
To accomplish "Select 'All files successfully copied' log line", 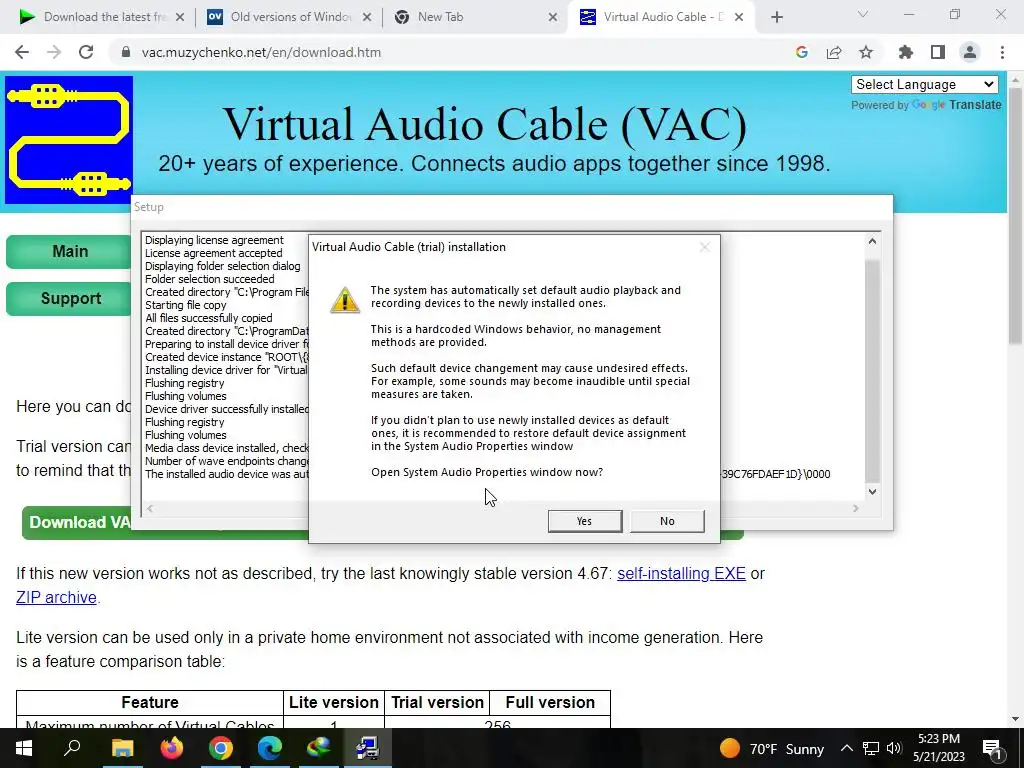I will (208, 318).
